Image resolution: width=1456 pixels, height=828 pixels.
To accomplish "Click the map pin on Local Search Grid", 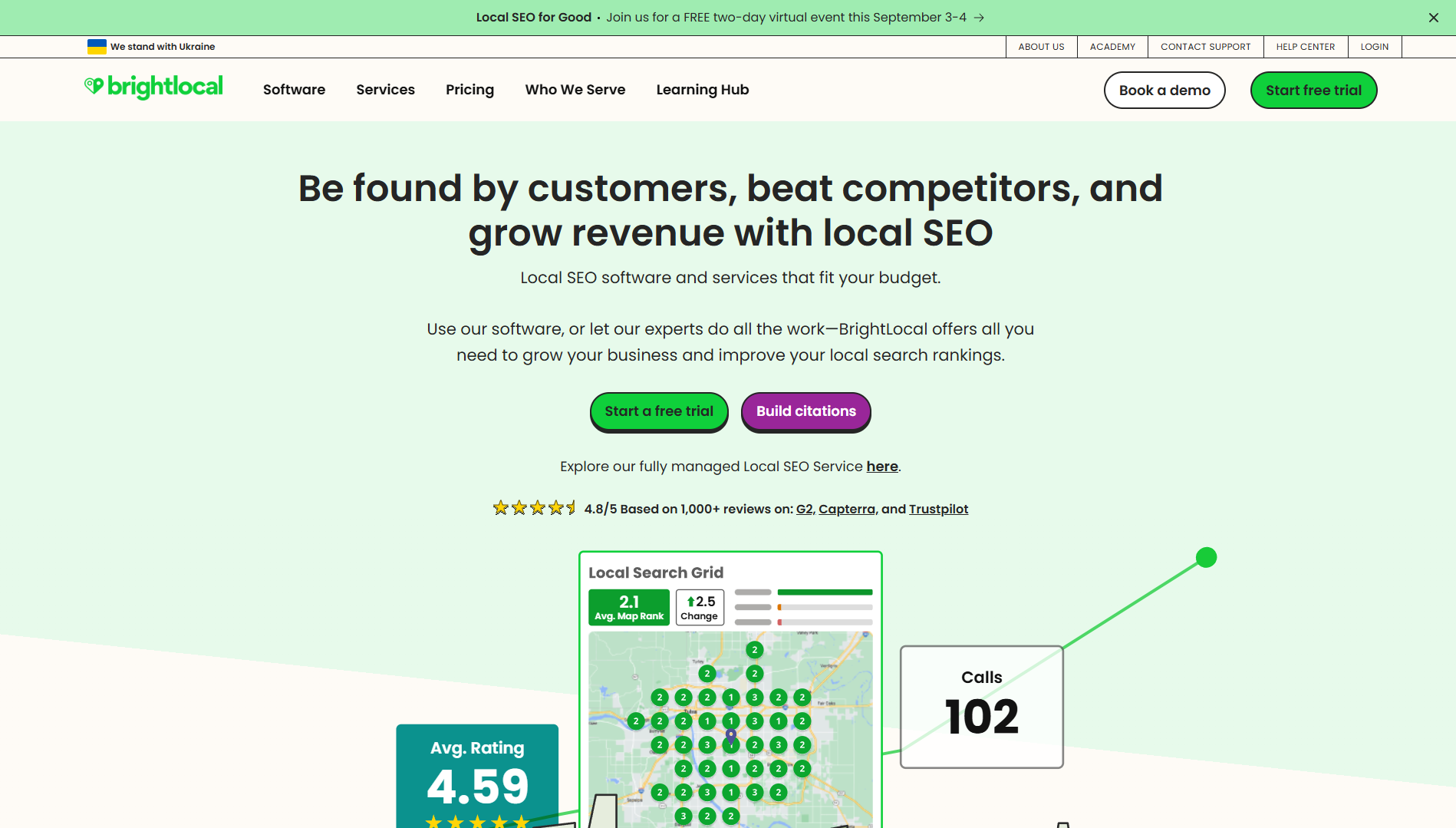I will (x=731, y=735).
